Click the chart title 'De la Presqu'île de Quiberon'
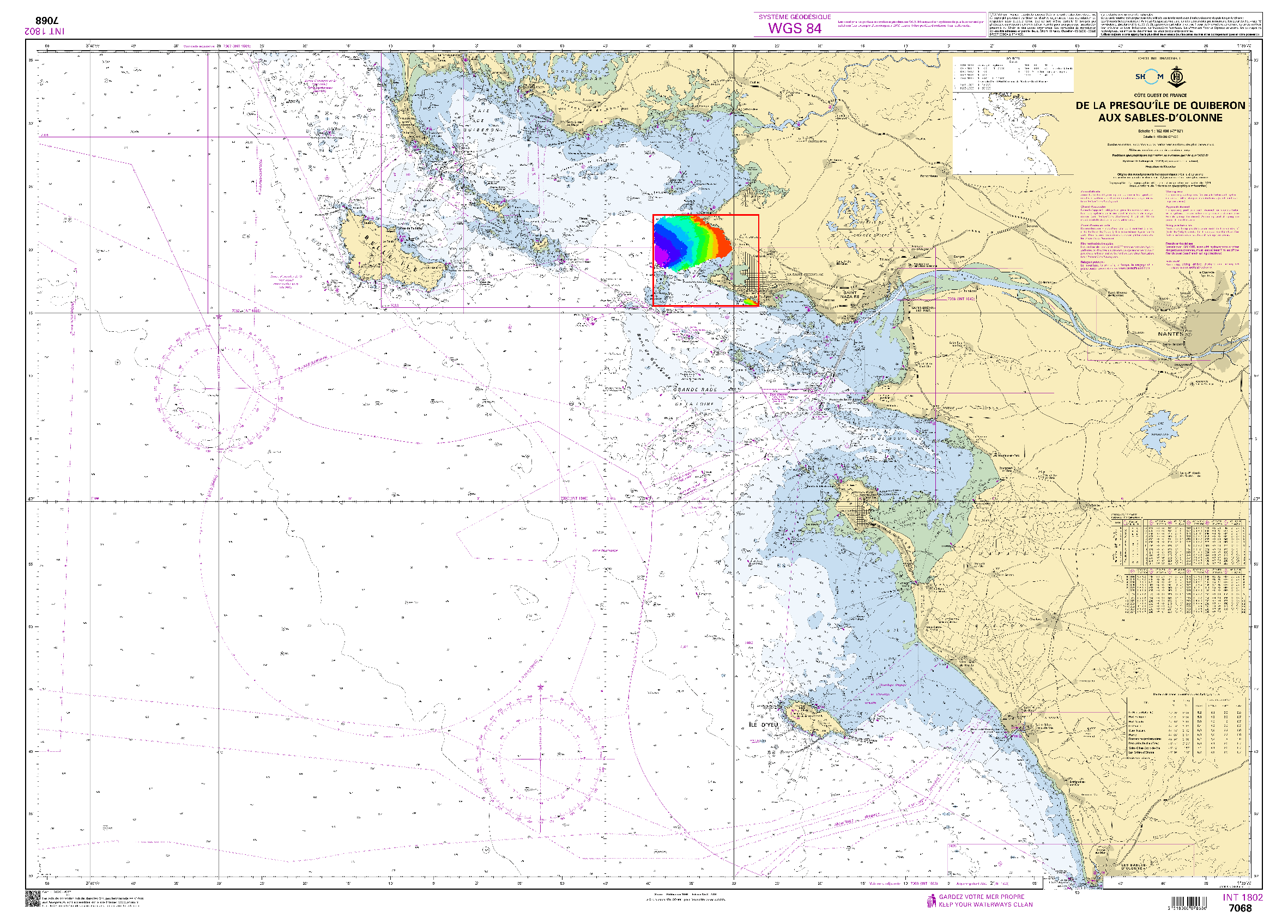 tap(1160, 106)
